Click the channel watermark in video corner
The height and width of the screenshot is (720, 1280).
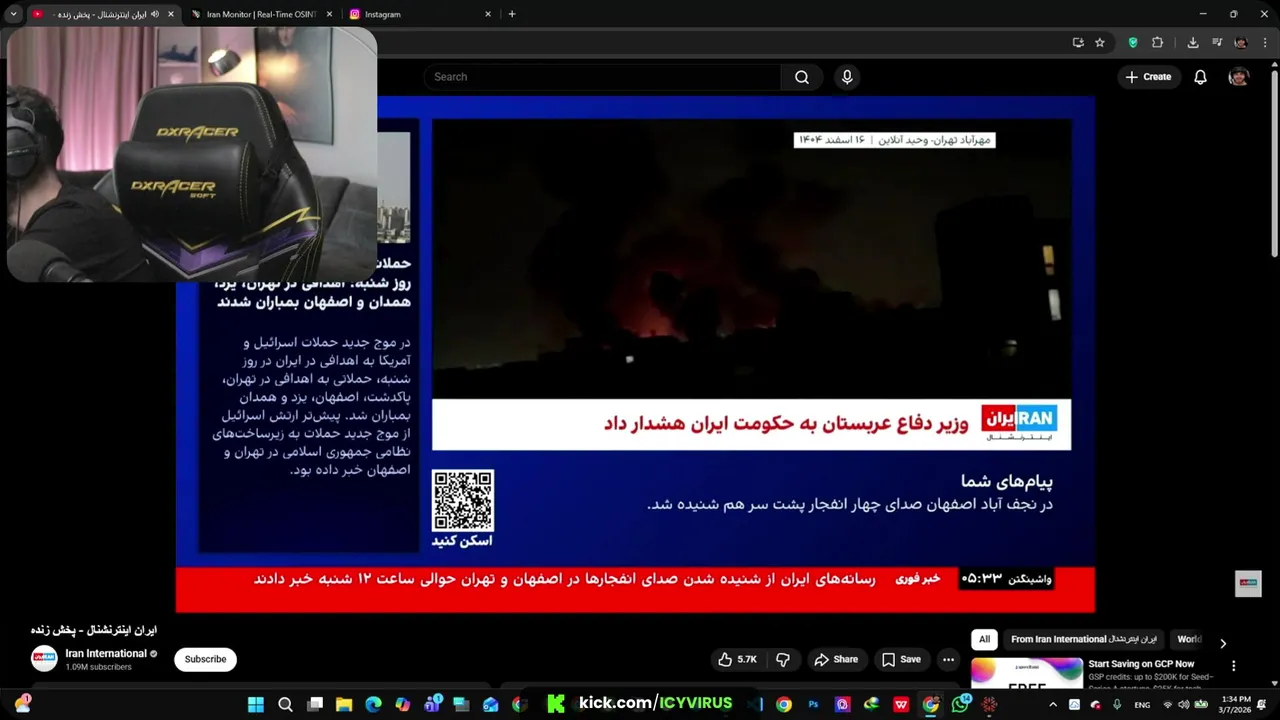(x=1248, y=583)
